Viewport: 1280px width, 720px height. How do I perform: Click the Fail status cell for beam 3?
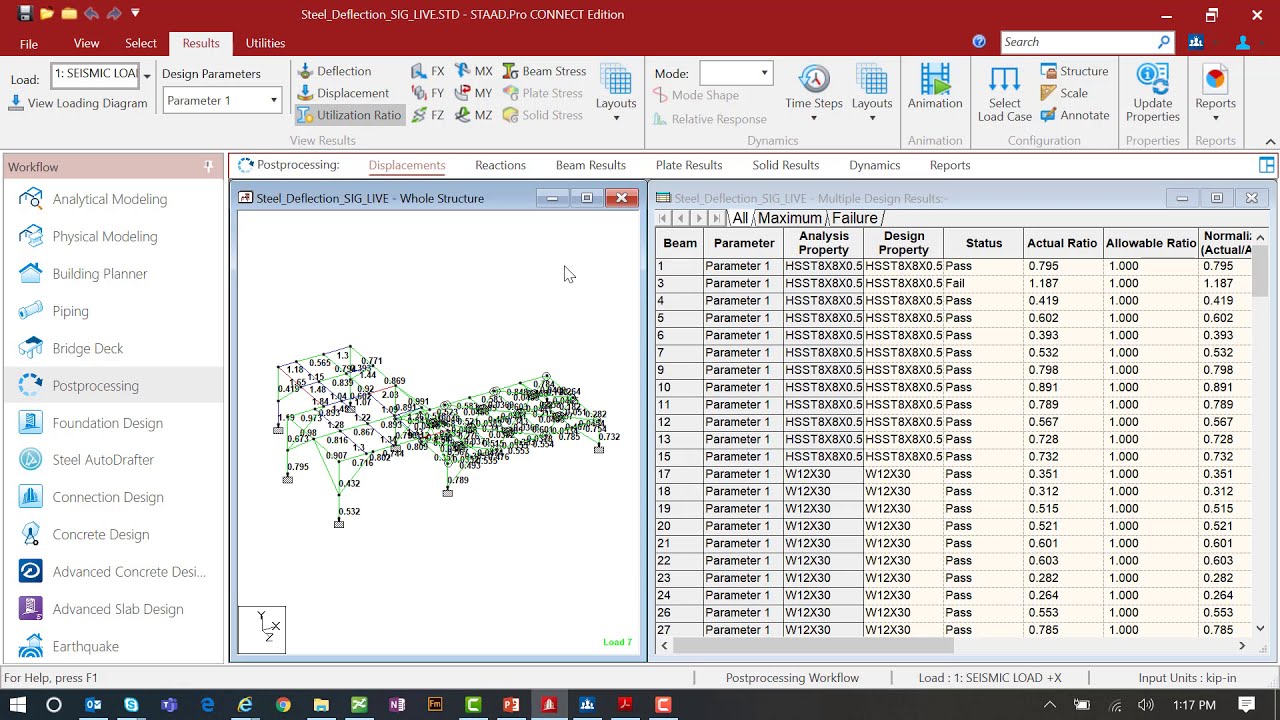coord(984,283)
